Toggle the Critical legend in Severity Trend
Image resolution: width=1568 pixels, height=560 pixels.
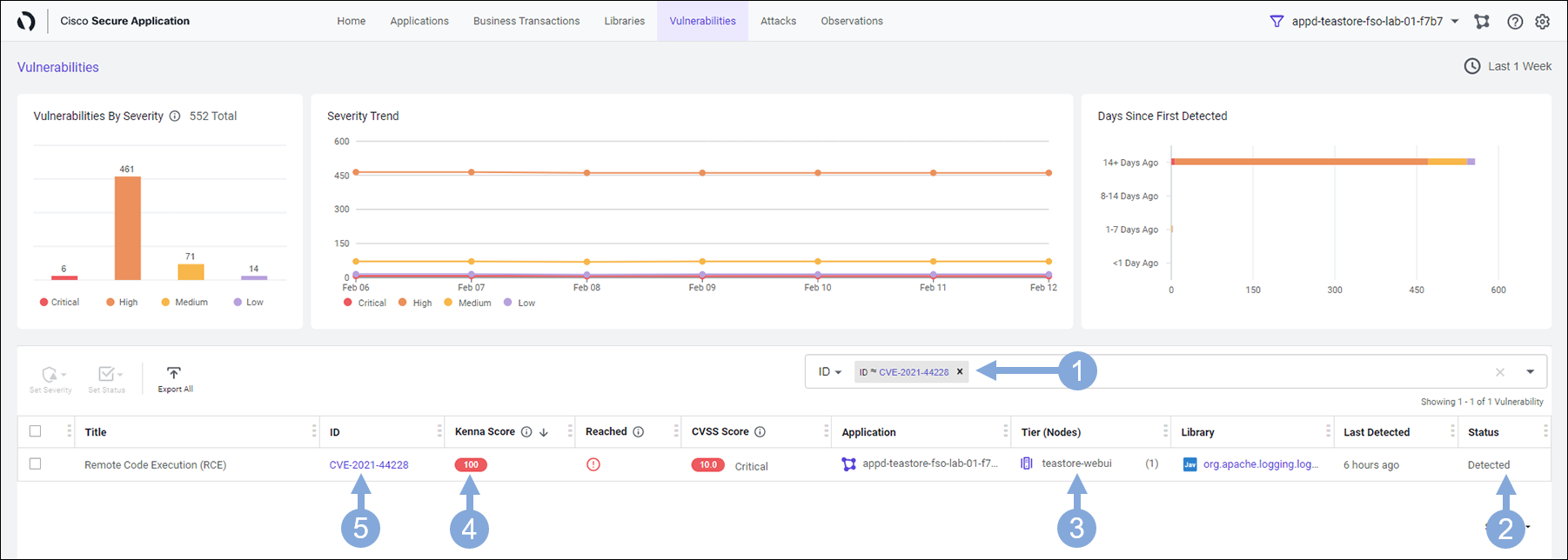(365, 303)
